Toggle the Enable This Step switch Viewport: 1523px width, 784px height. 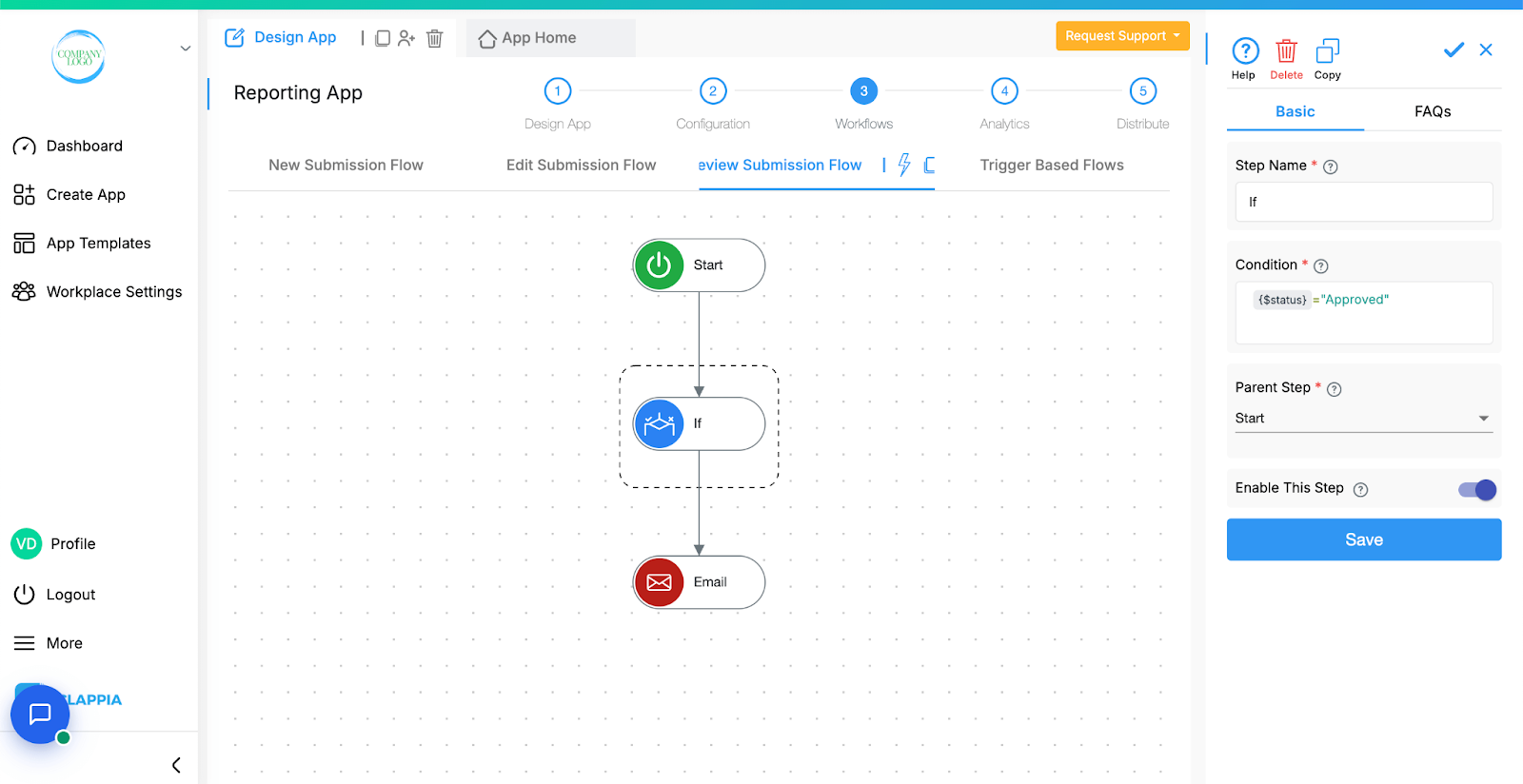(x=1477, y=490)
